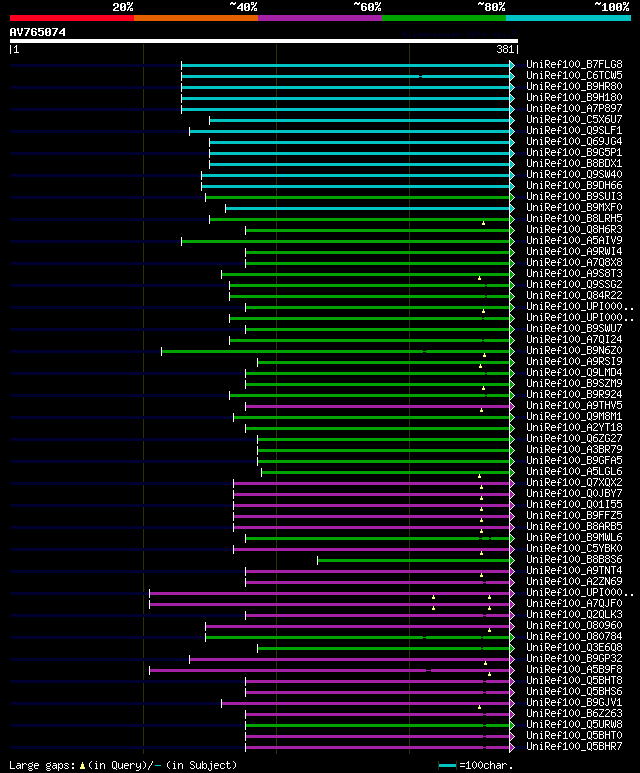Click the UniRef100_Q9M8M1 label
Screen dimensions: 640x773
click(x=574, y=417)
